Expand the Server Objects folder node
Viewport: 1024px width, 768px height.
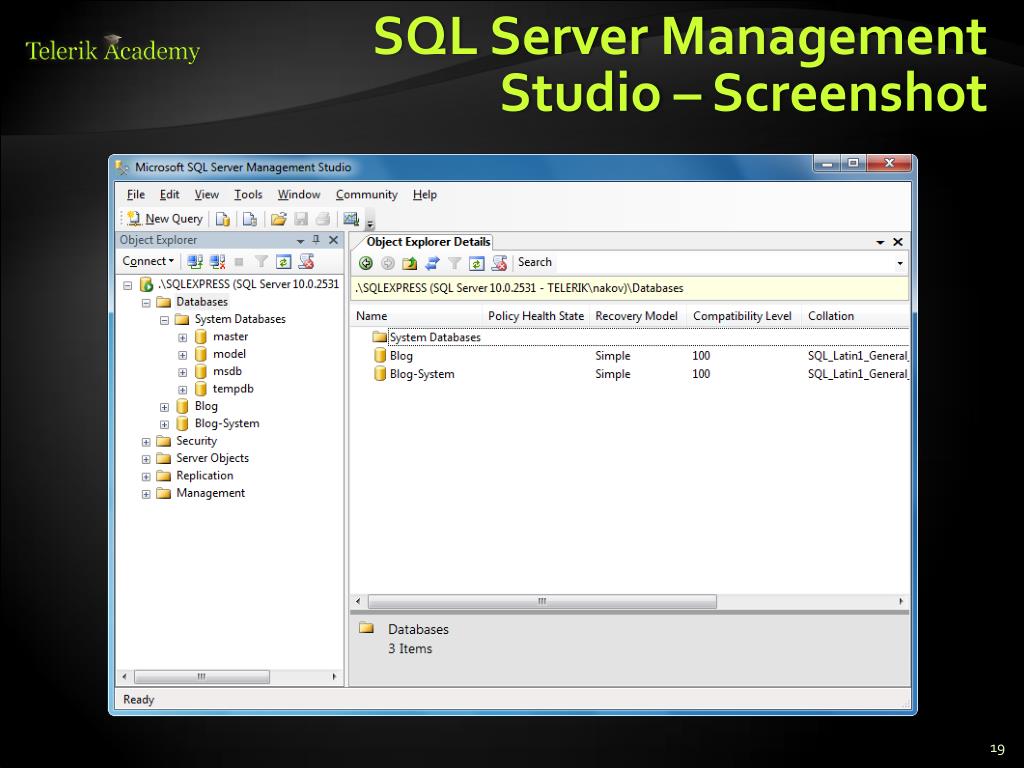tap(146, 459)
